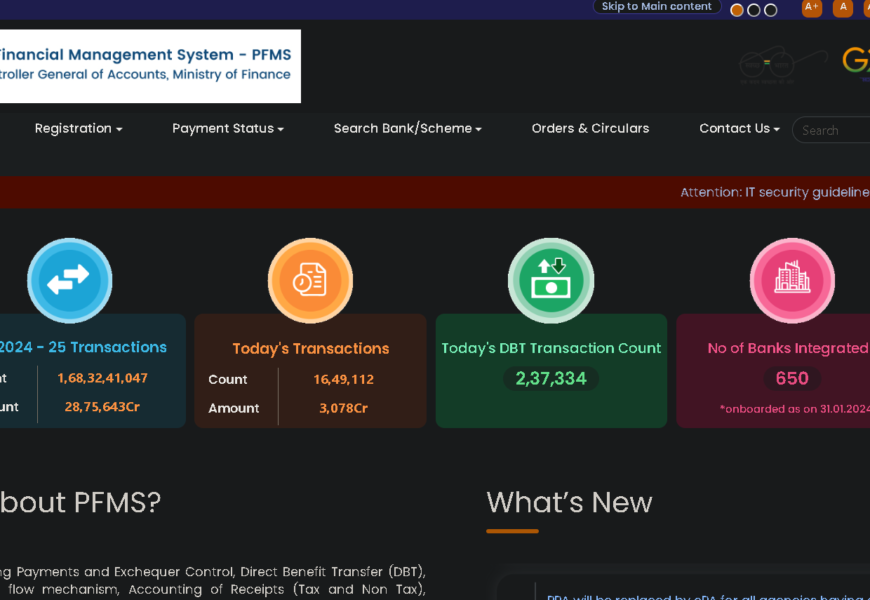The image size is (870, 600).
Task: Select the last dark theme circle
Action: coord(771,10)
